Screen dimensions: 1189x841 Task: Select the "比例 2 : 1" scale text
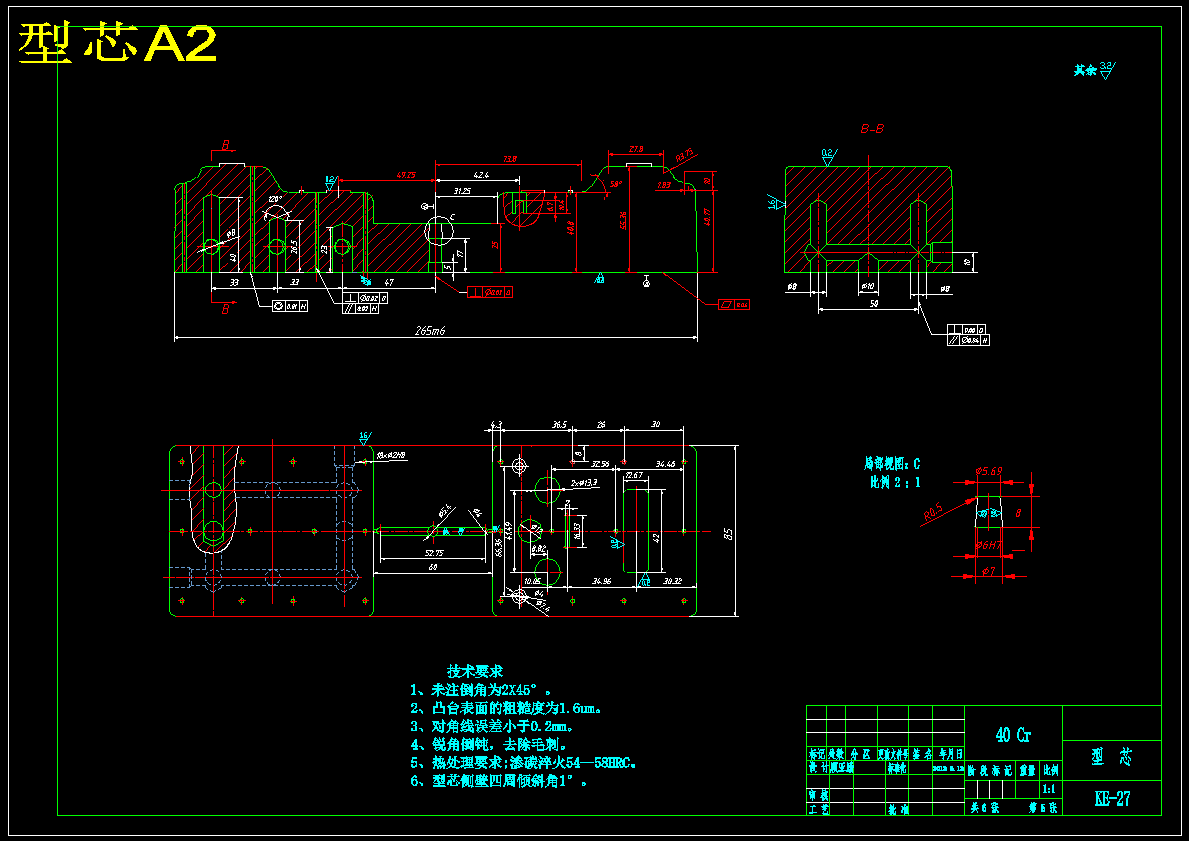pyautogui.click(x=896, y=482)
